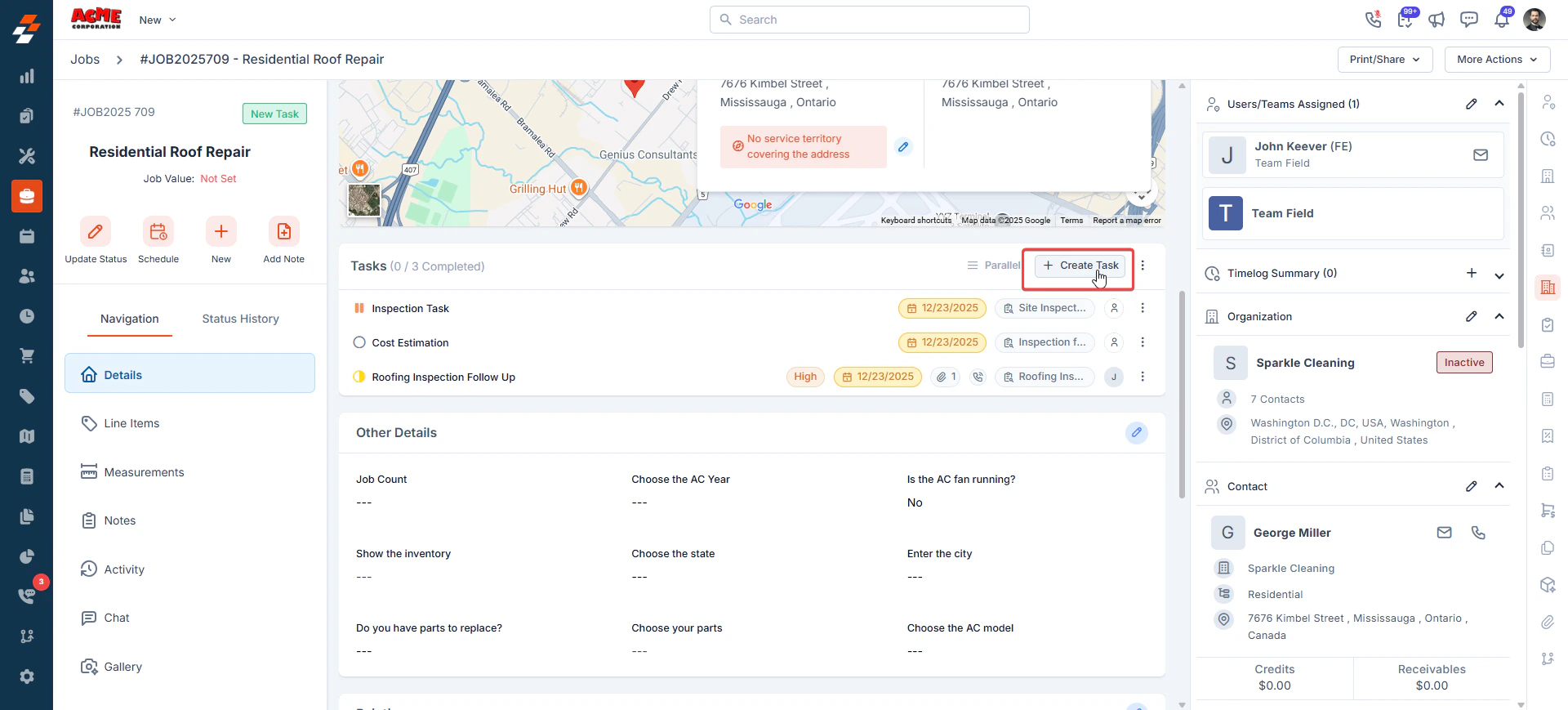Switch to Navigation tab
The width and height of the screenshot is (1568, 710).
pos(130,319)
